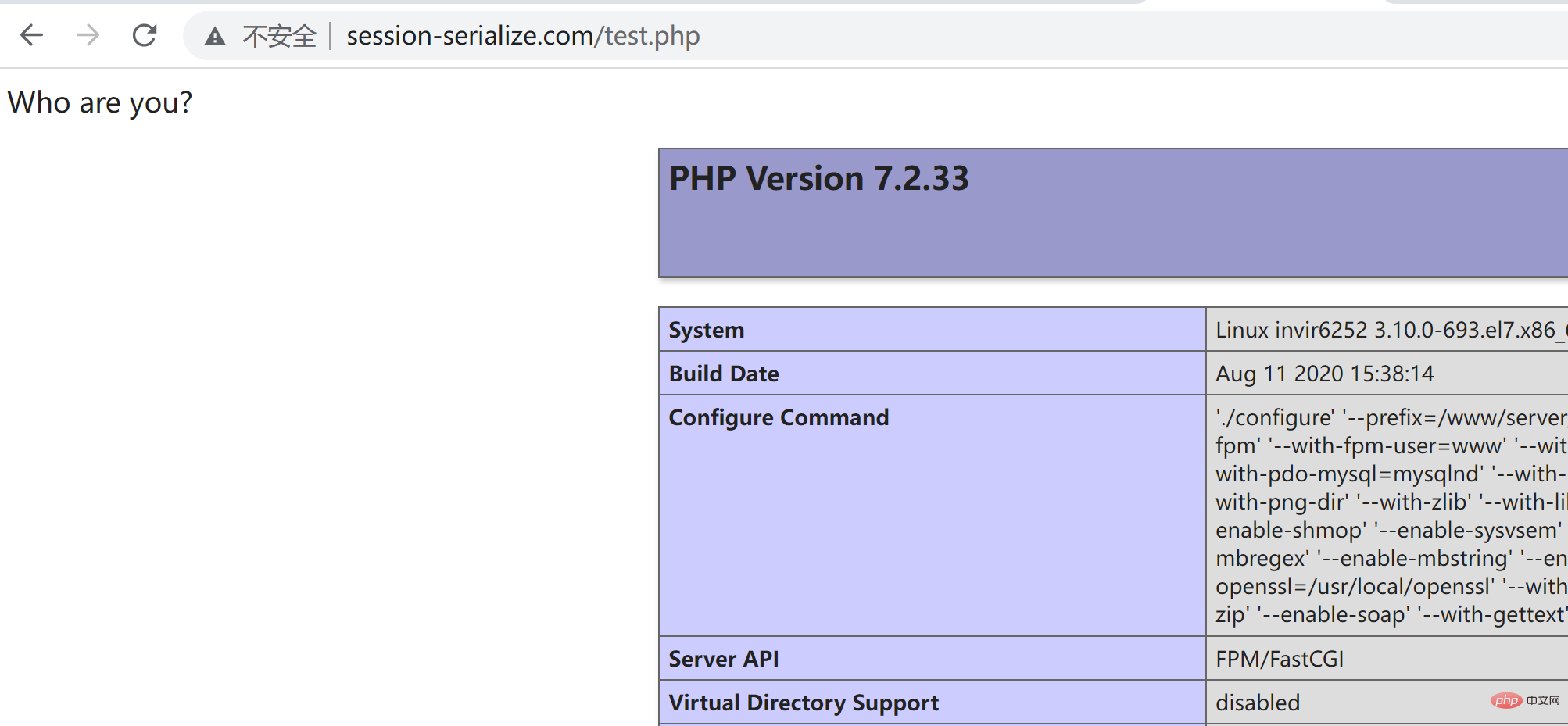1568x726 pixels.
Task: Select the line containing '--enable-soap'
Action: pos(1391,614)
